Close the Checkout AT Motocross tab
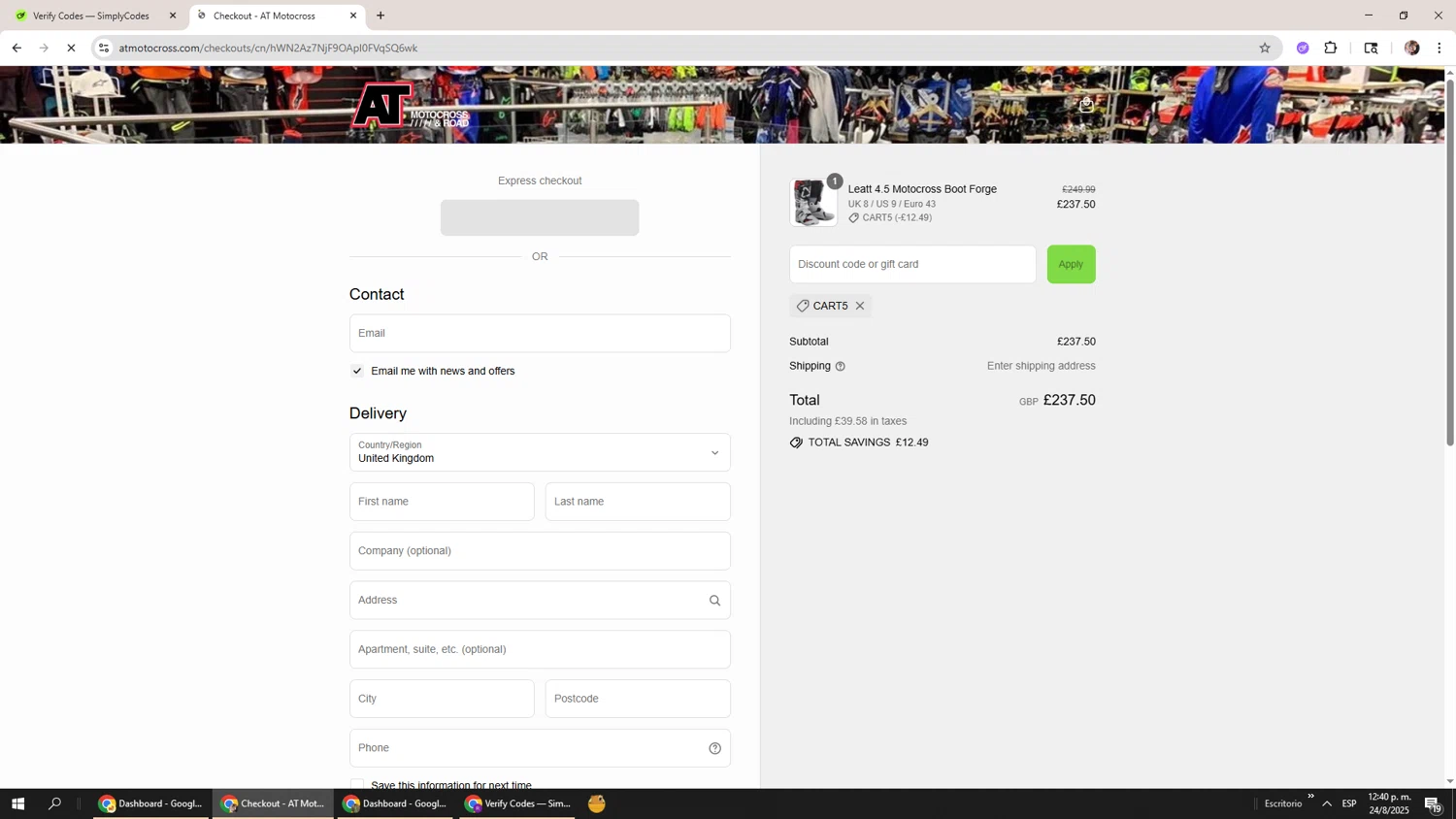 (353, 16)
